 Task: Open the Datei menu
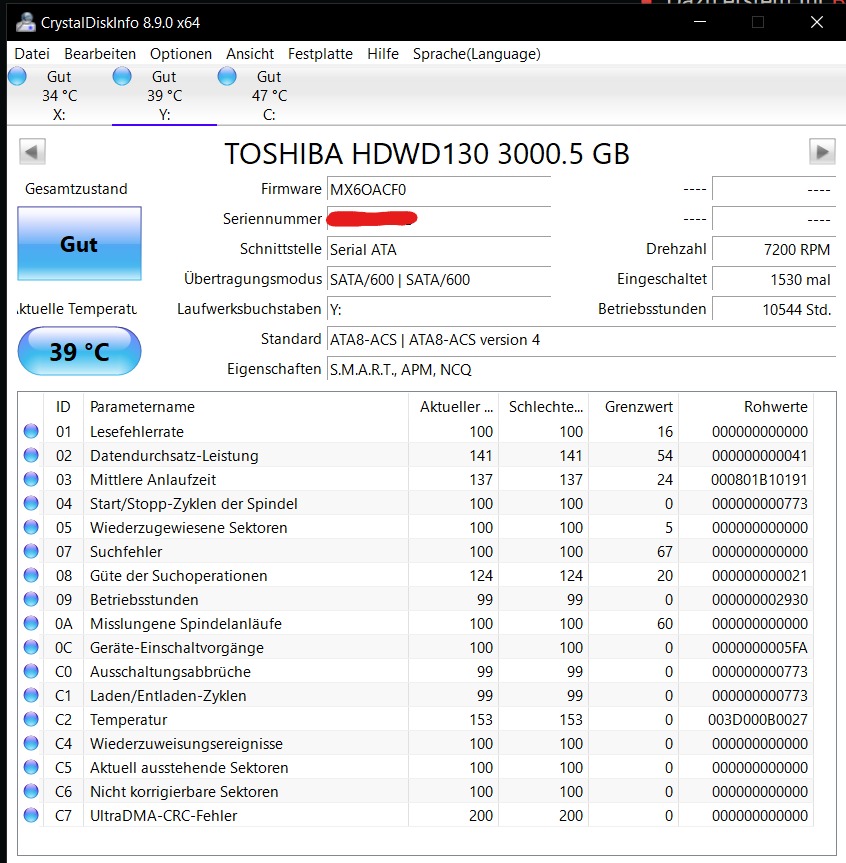coord(32,54)
